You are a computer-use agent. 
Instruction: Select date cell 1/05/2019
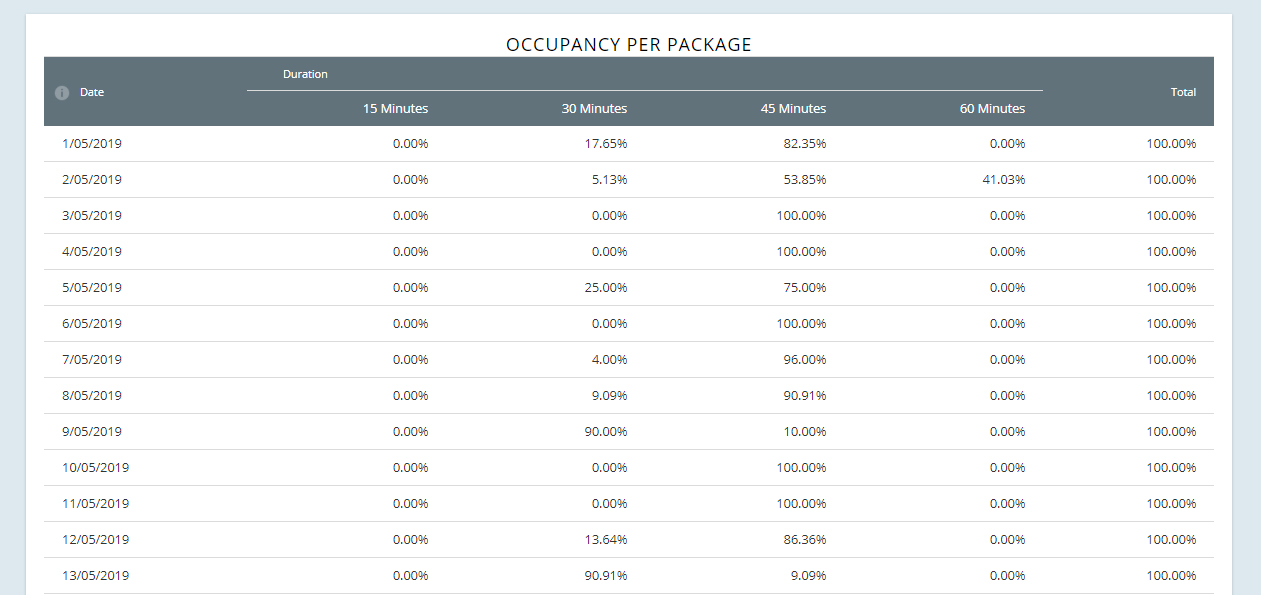coord(92,144)
